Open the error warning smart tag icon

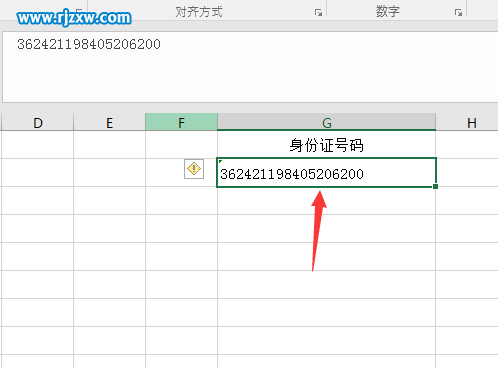pyautogui.click(x=194, y=169)
